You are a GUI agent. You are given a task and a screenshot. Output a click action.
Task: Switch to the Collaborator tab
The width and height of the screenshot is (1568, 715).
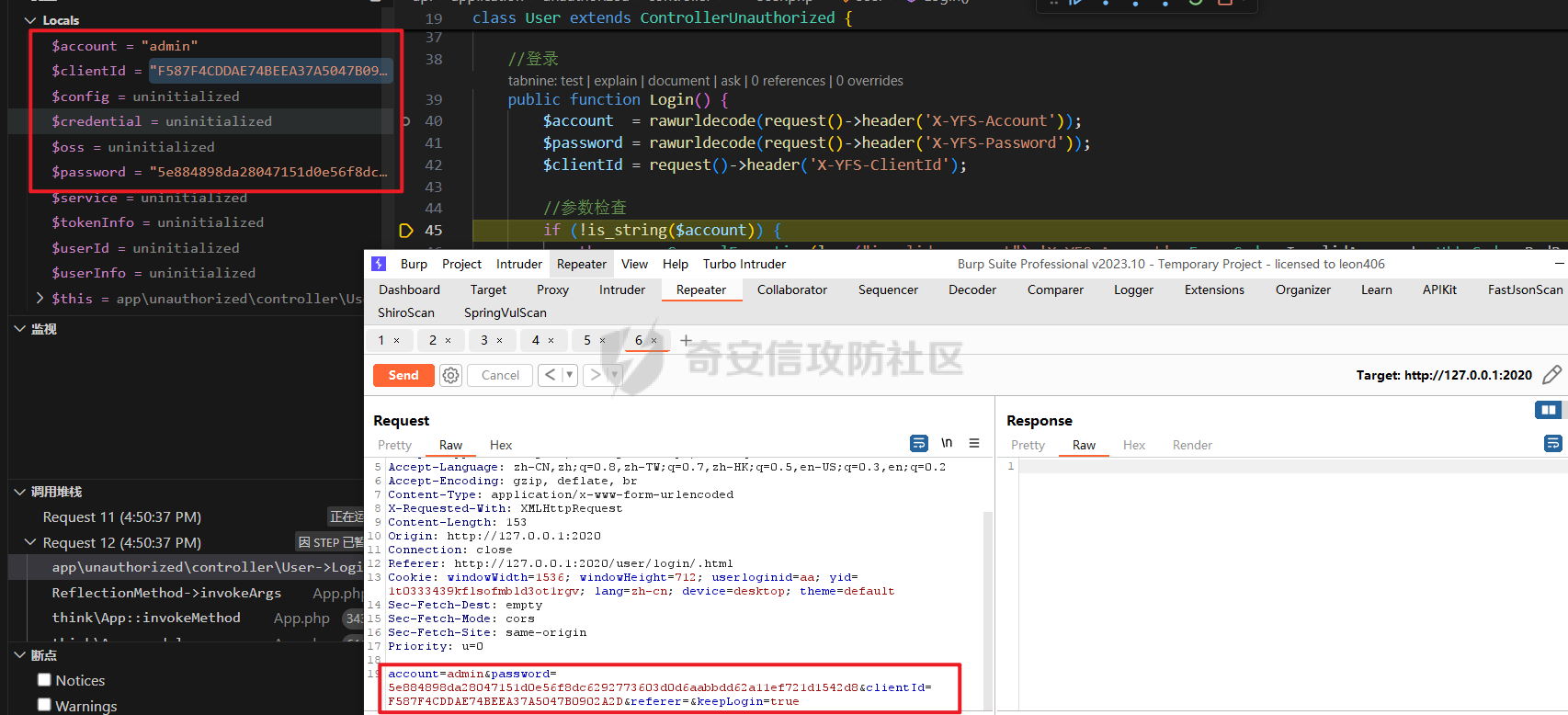point(792,289)
